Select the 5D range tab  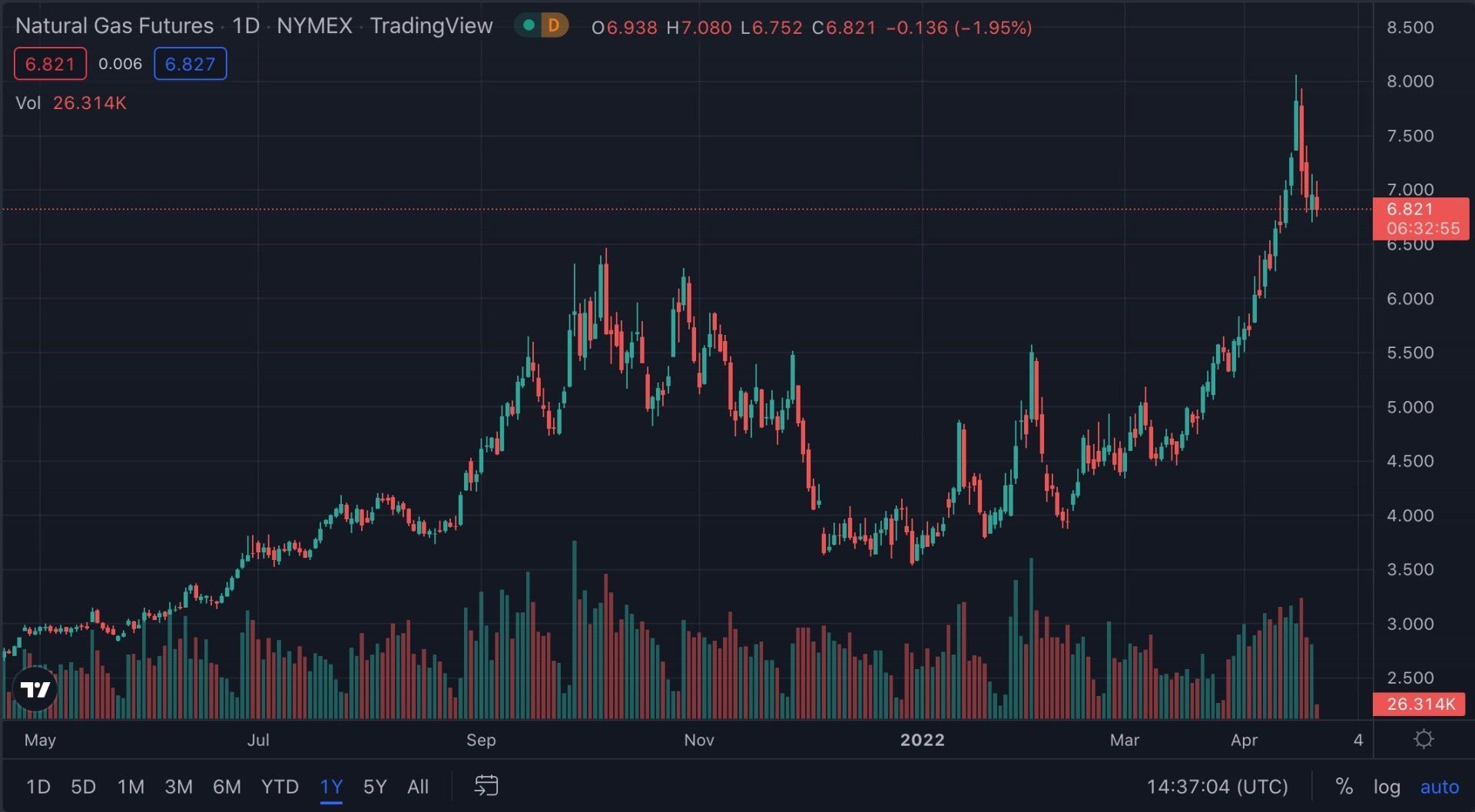coord(84,786)
